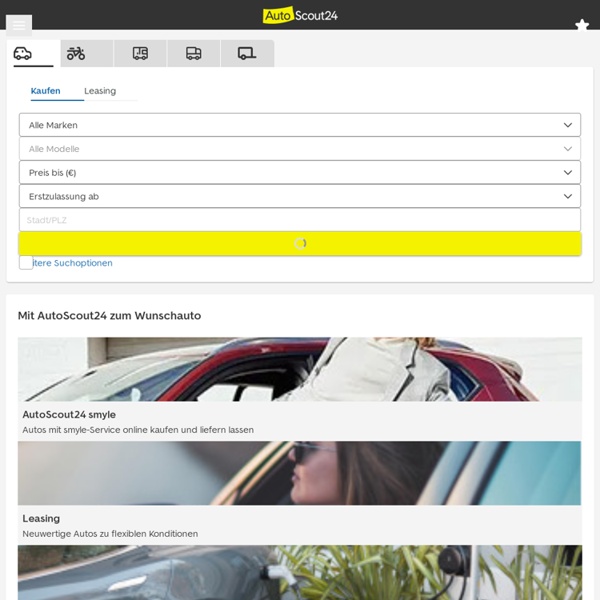Image resolution: width=600 pixels, height=600 pixels.
Task: Switch to the Leasing tab
Action: tap(100, 91)
